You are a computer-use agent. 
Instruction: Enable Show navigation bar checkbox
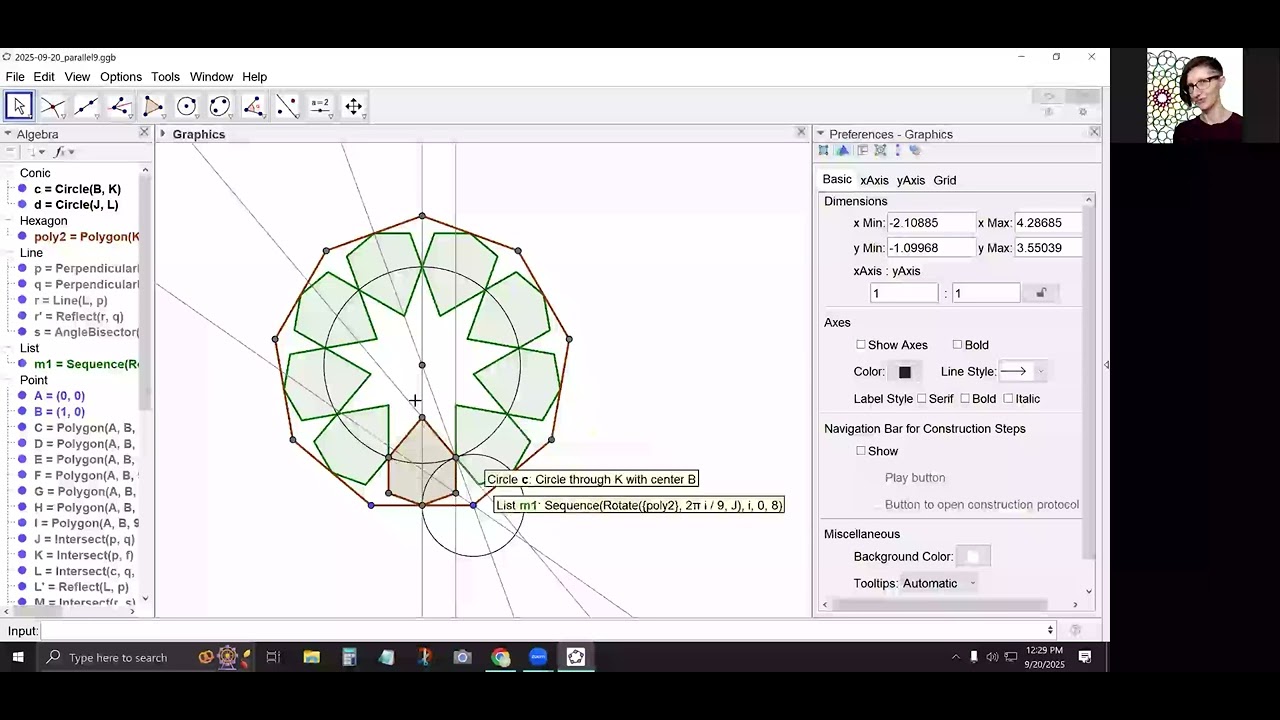[860, 451]
